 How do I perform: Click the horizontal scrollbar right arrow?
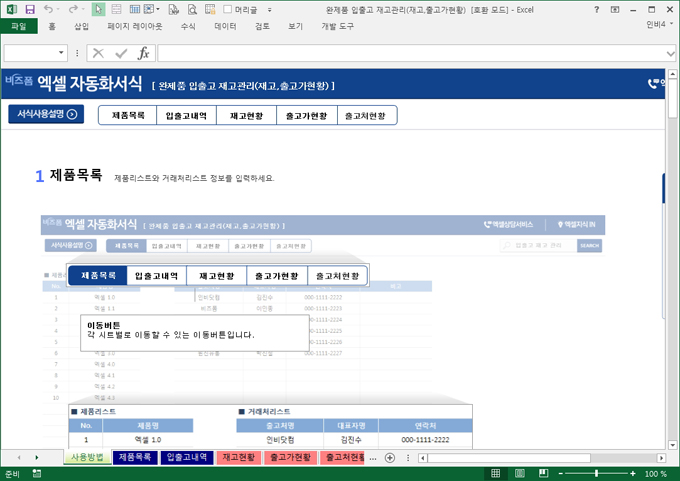(661, 458)
